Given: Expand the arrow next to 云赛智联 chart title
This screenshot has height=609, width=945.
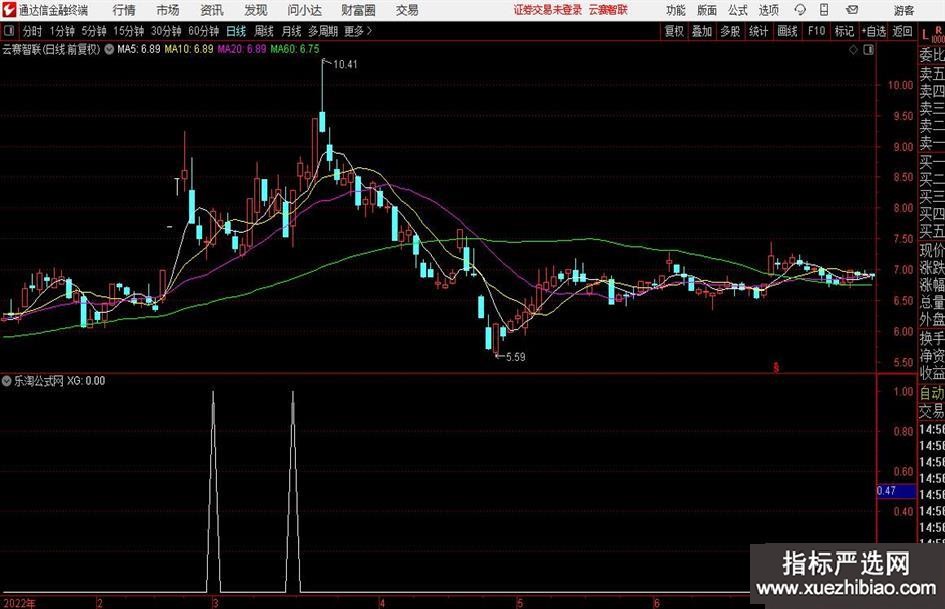Looking at the screenshot, I should click(109, 49).
